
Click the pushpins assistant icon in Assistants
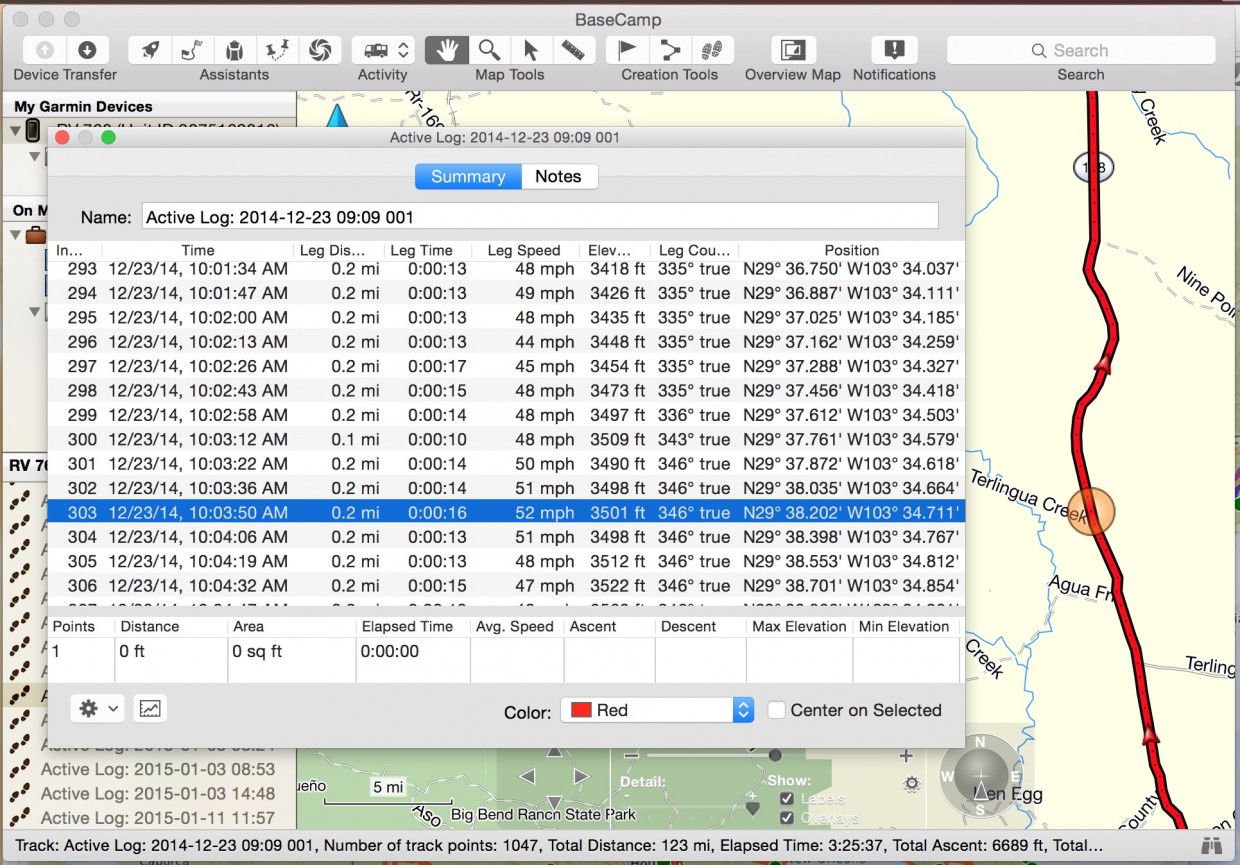pyautogui.click(x=276, y=50)
